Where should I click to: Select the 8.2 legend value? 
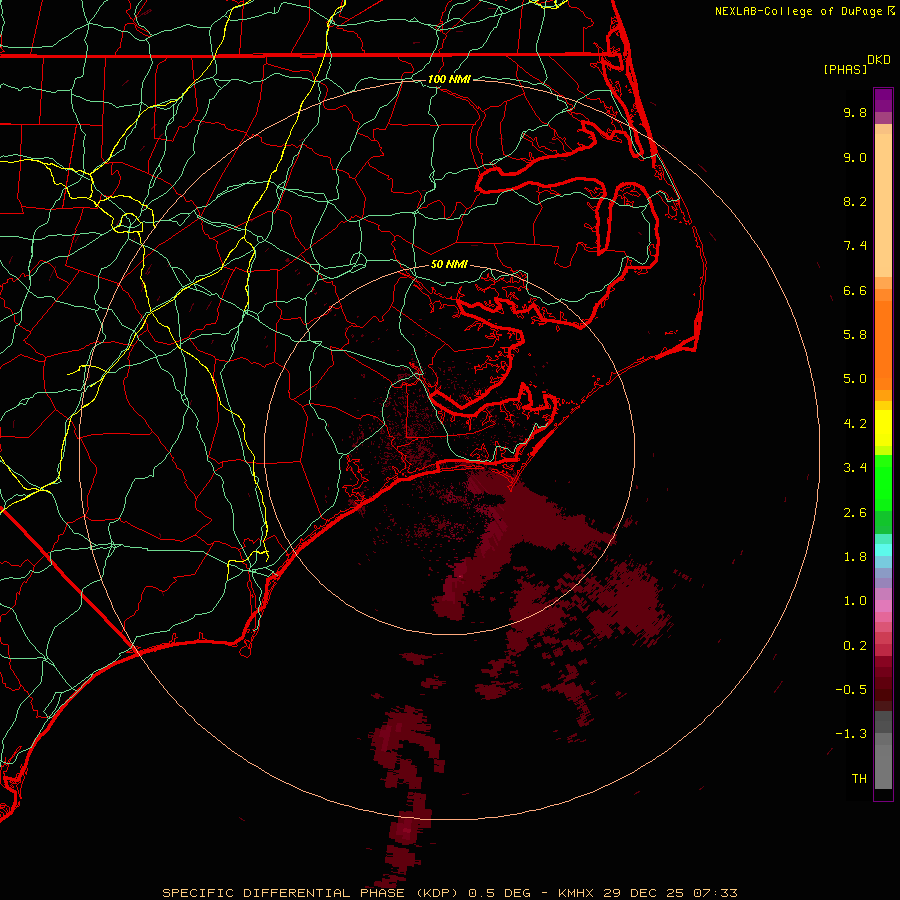tap(855, 201)
